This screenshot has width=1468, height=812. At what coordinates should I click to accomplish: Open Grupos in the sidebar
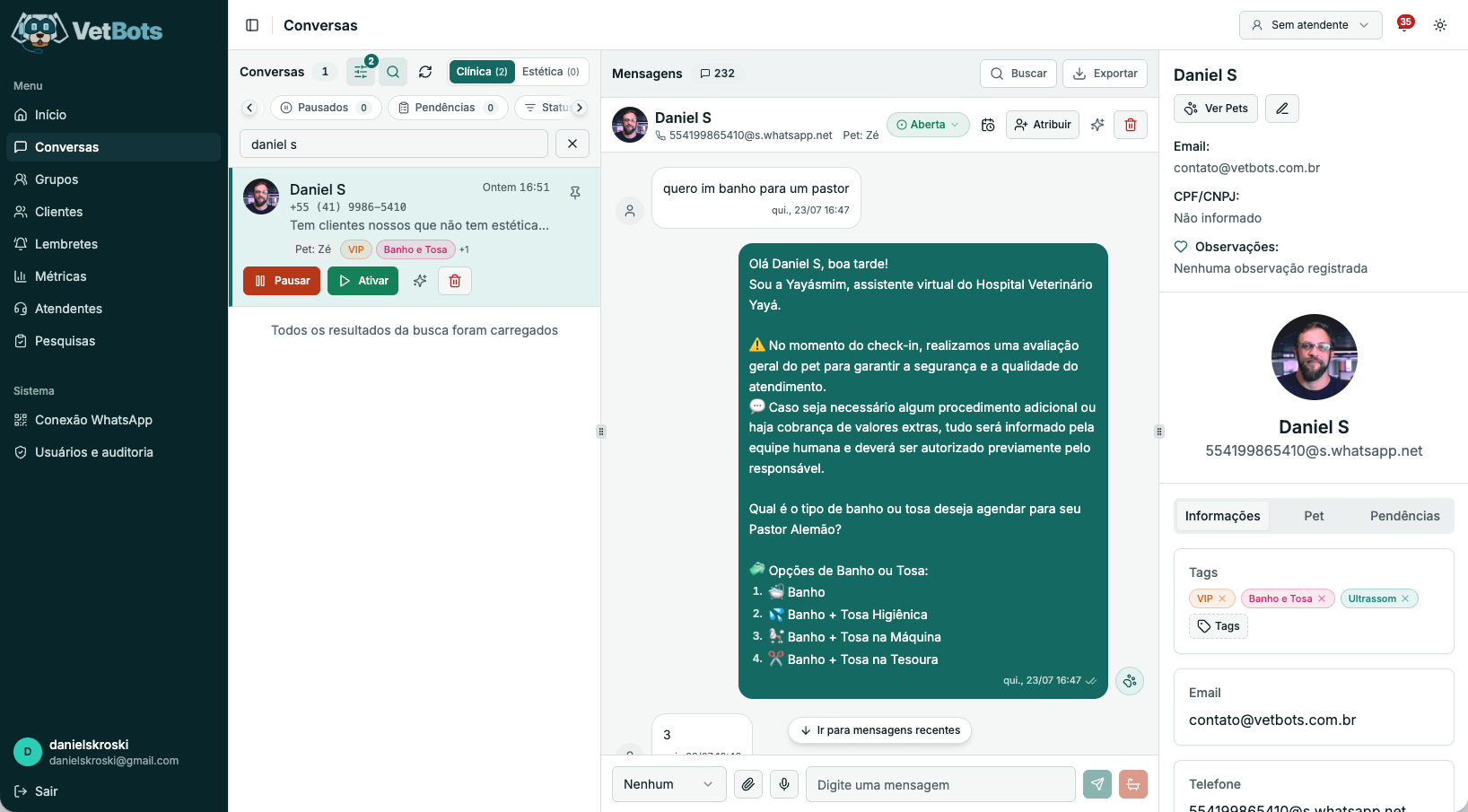pyautogui.click(x=113, y=179)
